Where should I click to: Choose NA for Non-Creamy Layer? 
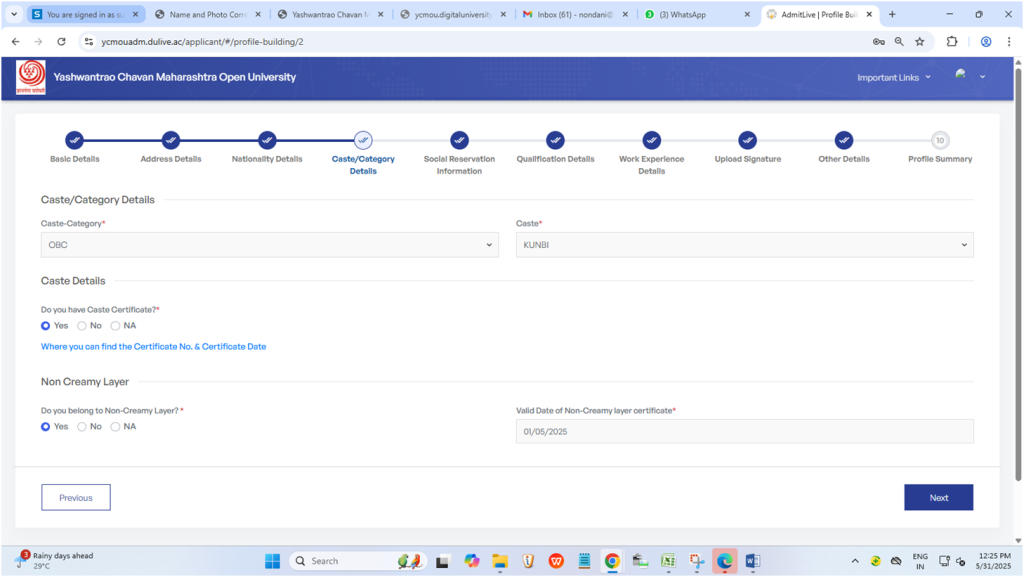116,427
